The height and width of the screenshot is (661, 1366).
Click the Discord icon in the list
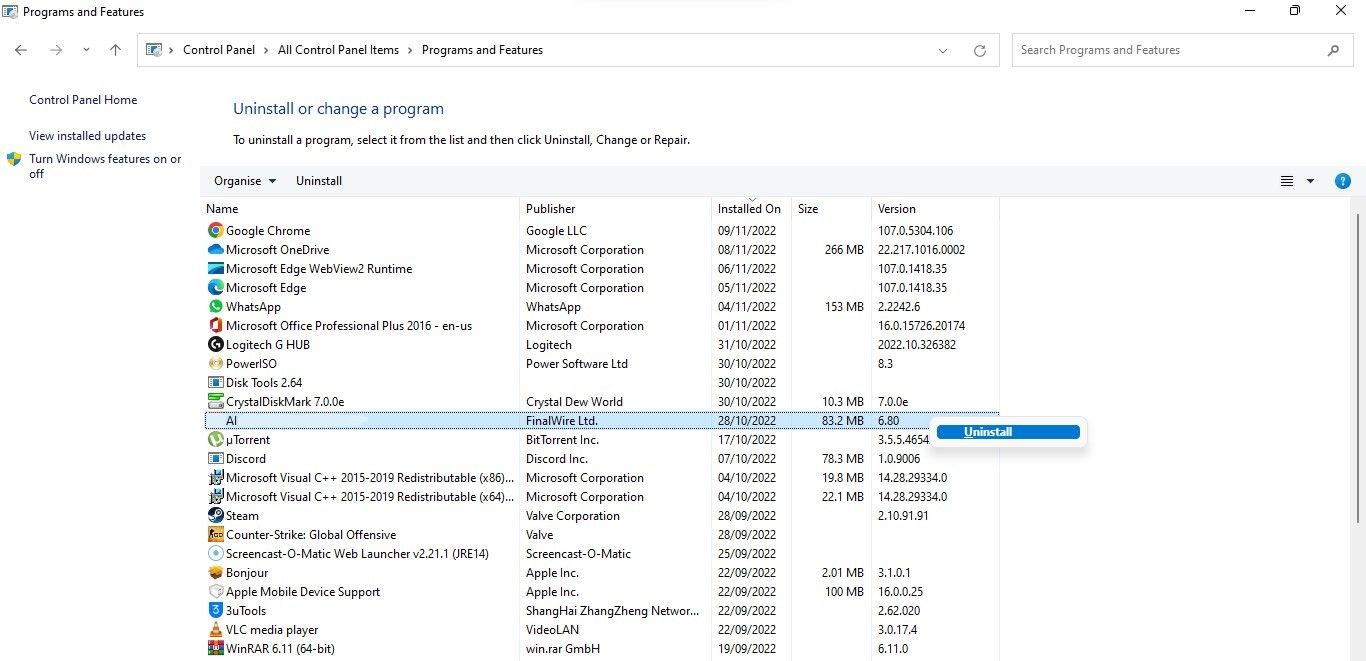pos(214,458)
